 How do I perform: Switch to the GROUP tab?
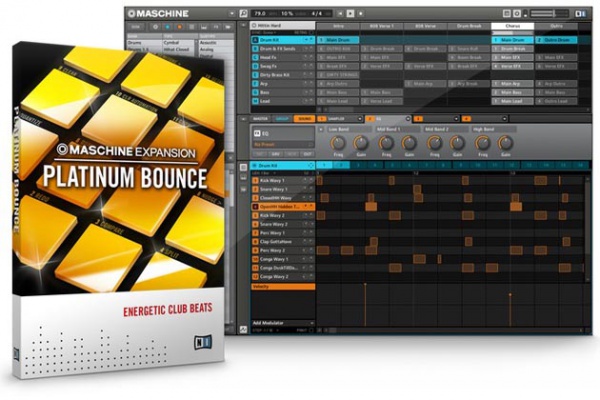tap(282, 119)
